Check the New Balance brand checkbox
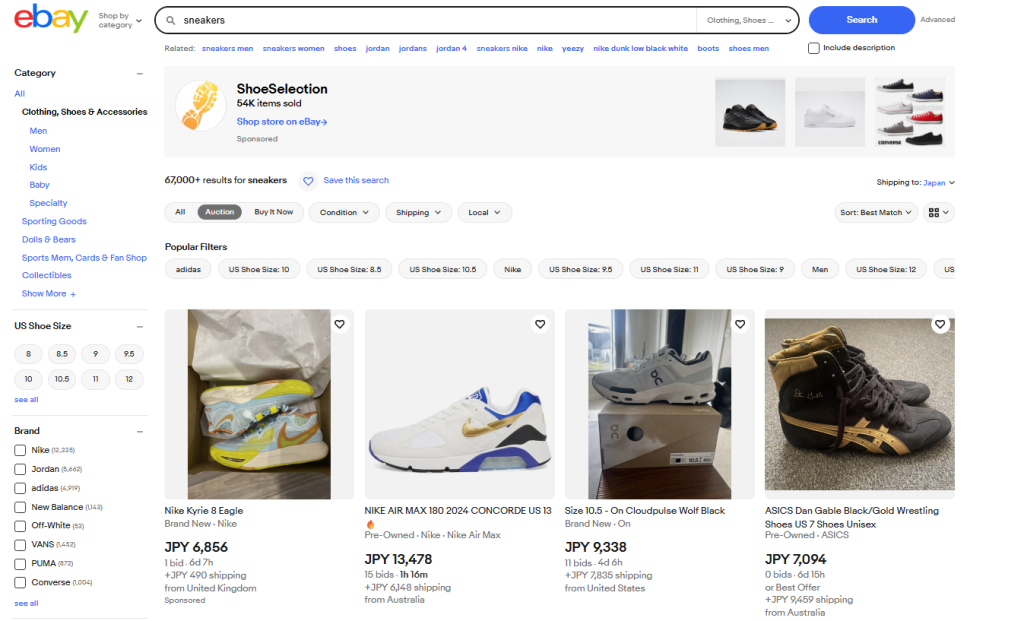The width and height of the screenshot is (1024, 621). click(20, 507)
